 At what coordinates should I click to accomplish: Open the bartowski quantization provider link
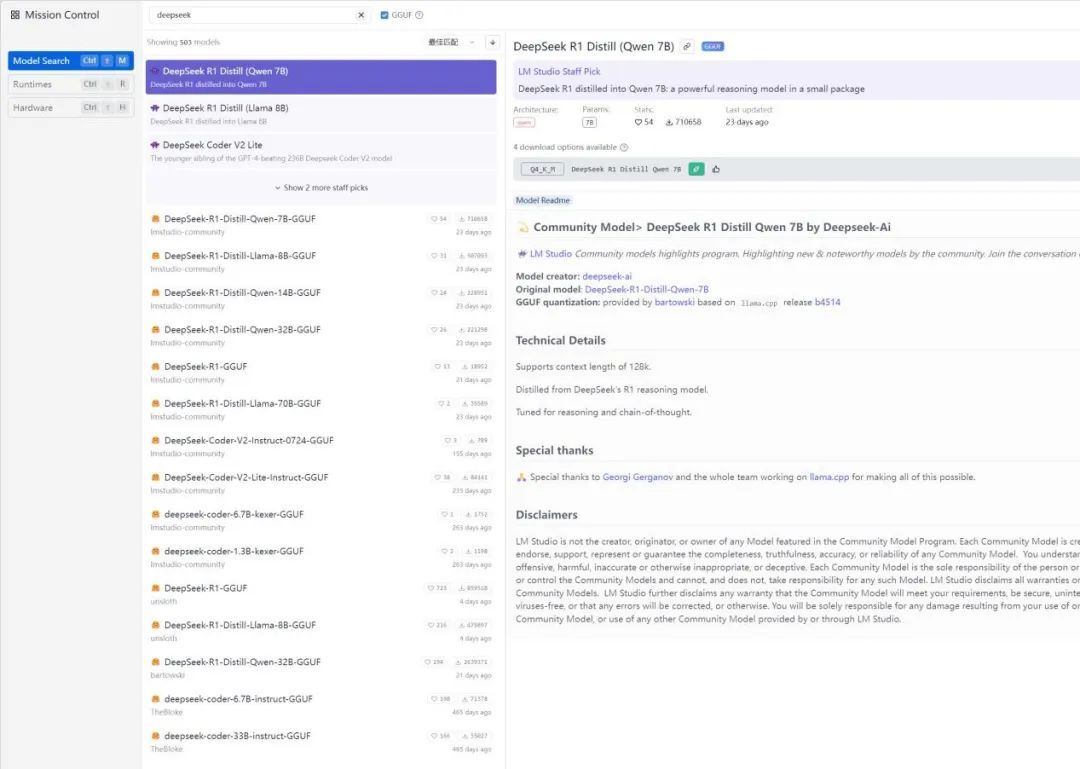674,303
